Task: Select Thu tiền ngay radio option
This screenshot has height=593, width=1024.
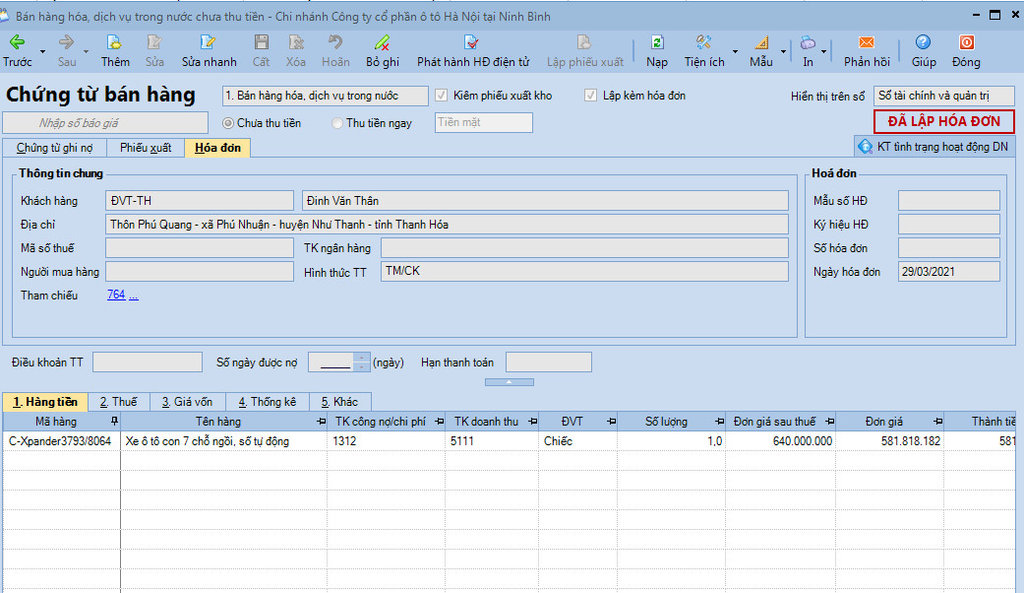Action: pyautogui.click(x=337, y=123)
